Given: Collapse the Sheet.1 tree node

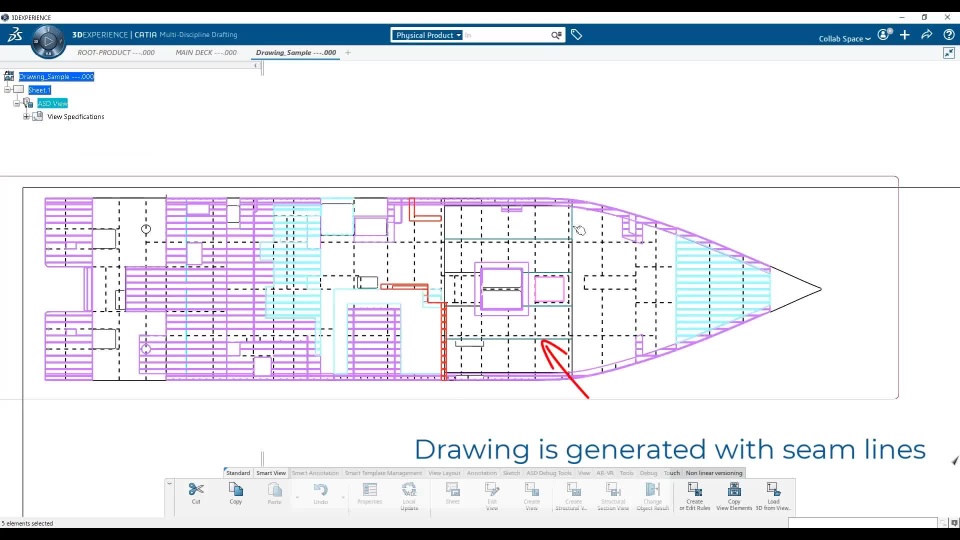Looking at the screenshot, I should (7, 90).
